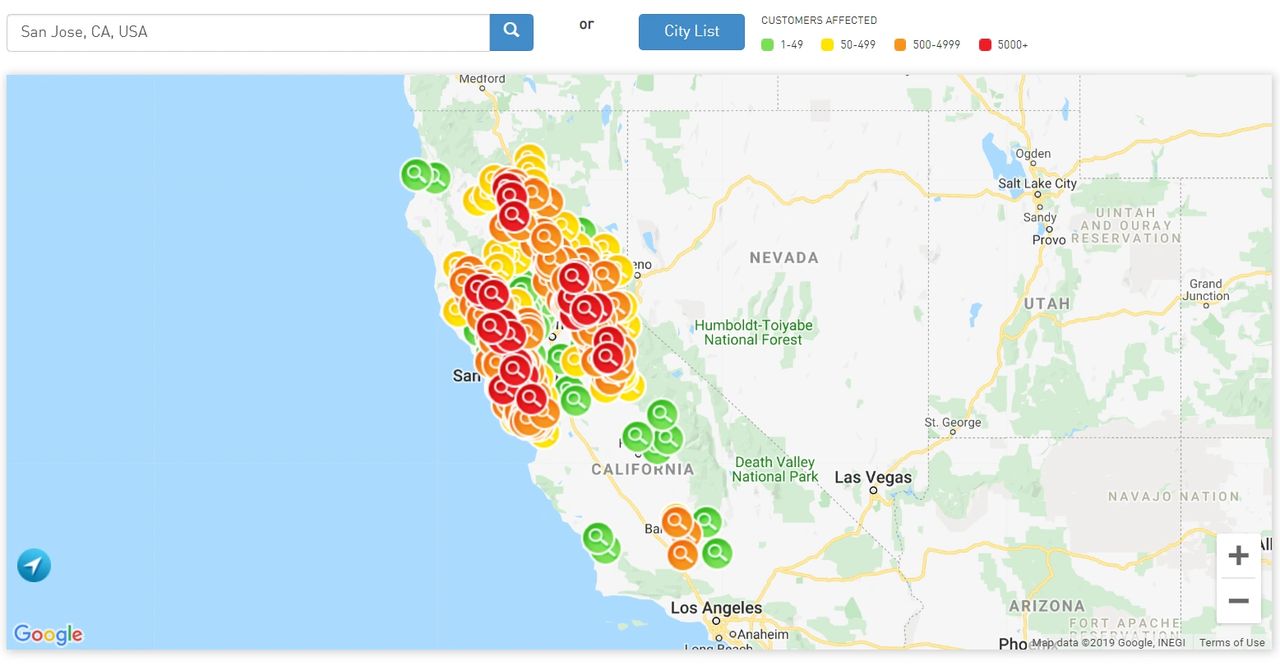The height and width of the screenshot is (666, 1280).
Task: Open the Terms of Use link
Action: click(x=1231, y=643)
